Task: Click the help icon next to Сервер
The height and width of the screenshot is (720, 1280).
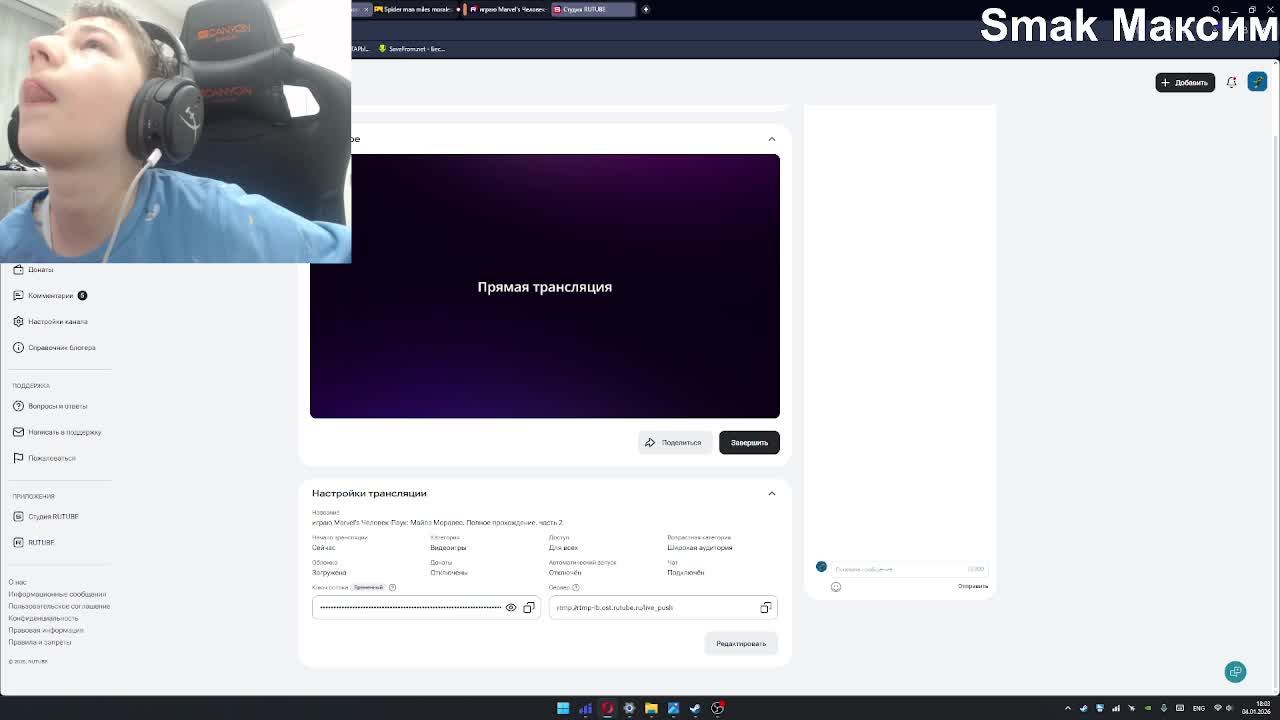Action: click(577, 587)
